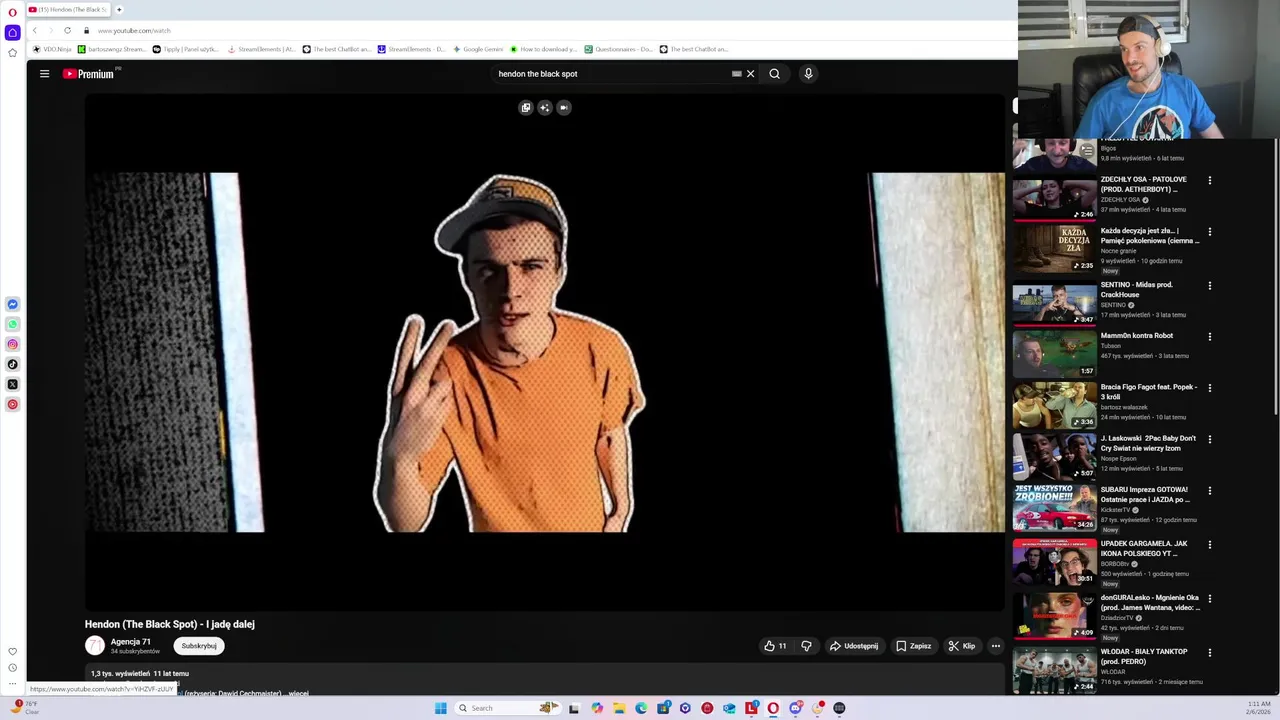Open the How to download bookmark
The height and width of the screenshot is (720, 1280).
(x=543, y=49)
